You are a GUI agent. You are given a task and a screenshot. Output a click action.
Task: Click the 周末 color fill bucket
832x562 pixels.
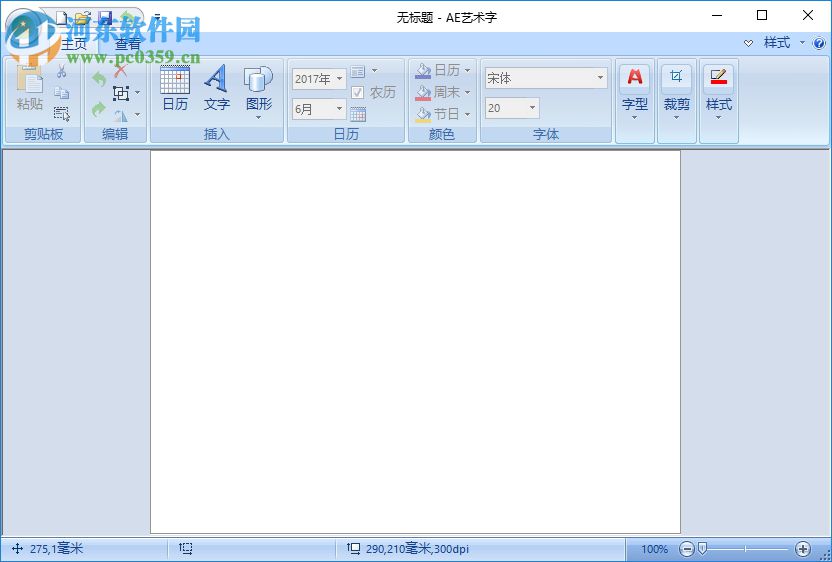423,92
